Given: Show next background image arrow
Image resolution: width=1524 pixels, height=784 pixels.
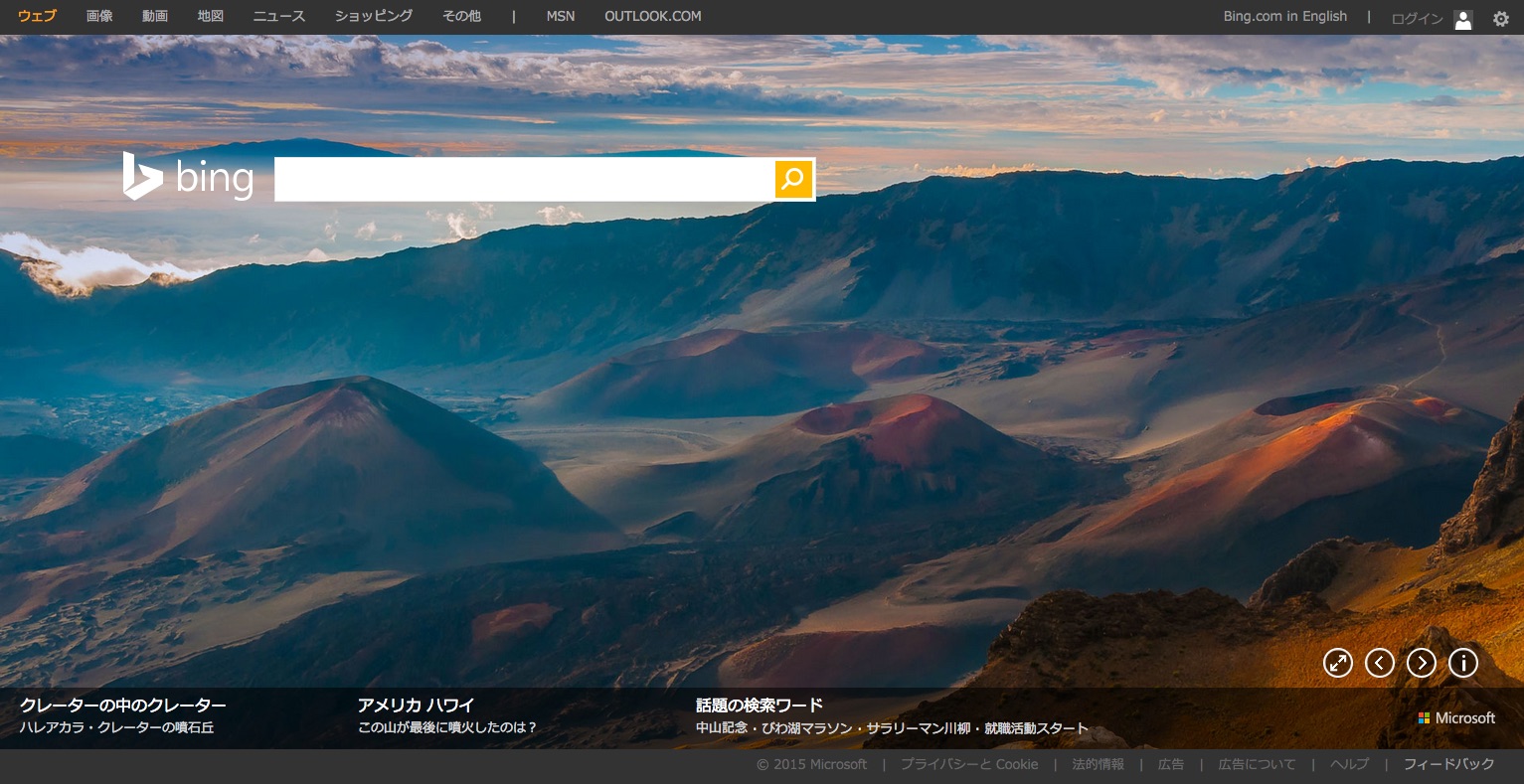Looking at the screenshot, I should pyautogui.click(x=1422, y=663).
